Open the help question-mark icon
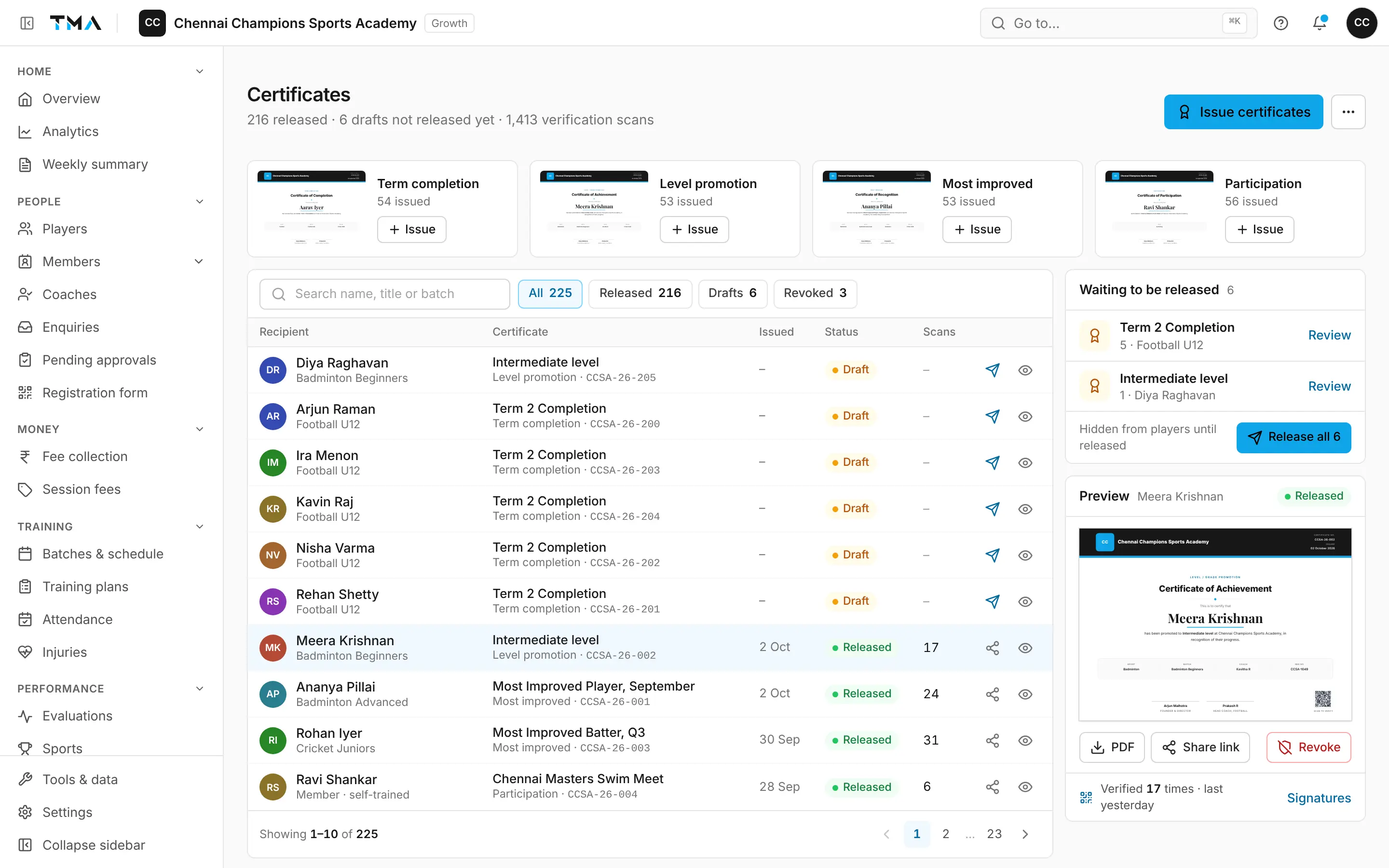This screenshot has width=1389, height=868. pos(1280,23)
